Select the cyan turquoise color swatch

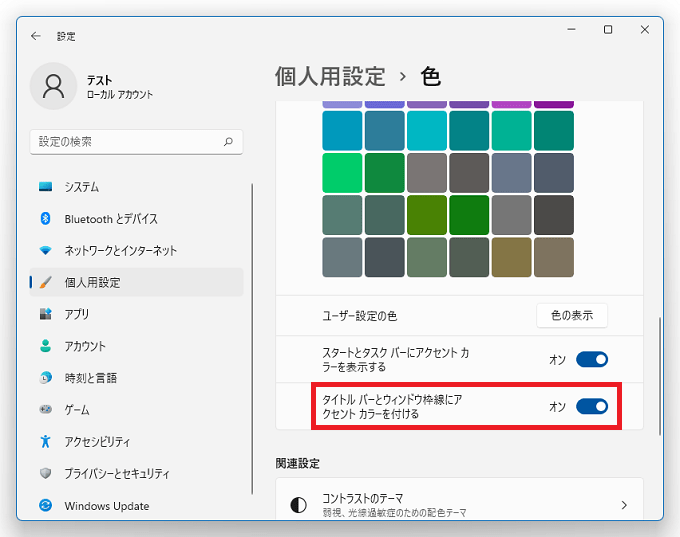[427, 131]
